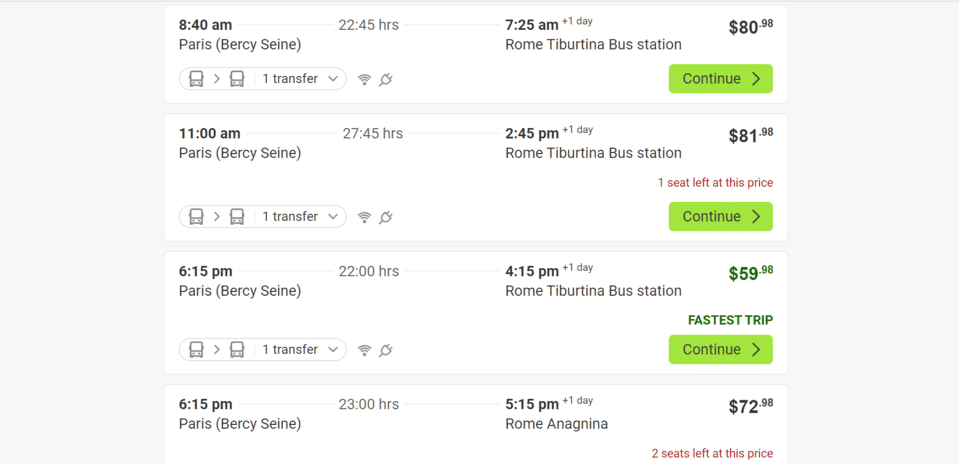Click the '2 seats left at this price' notice
959x464 pixels.
712,453
